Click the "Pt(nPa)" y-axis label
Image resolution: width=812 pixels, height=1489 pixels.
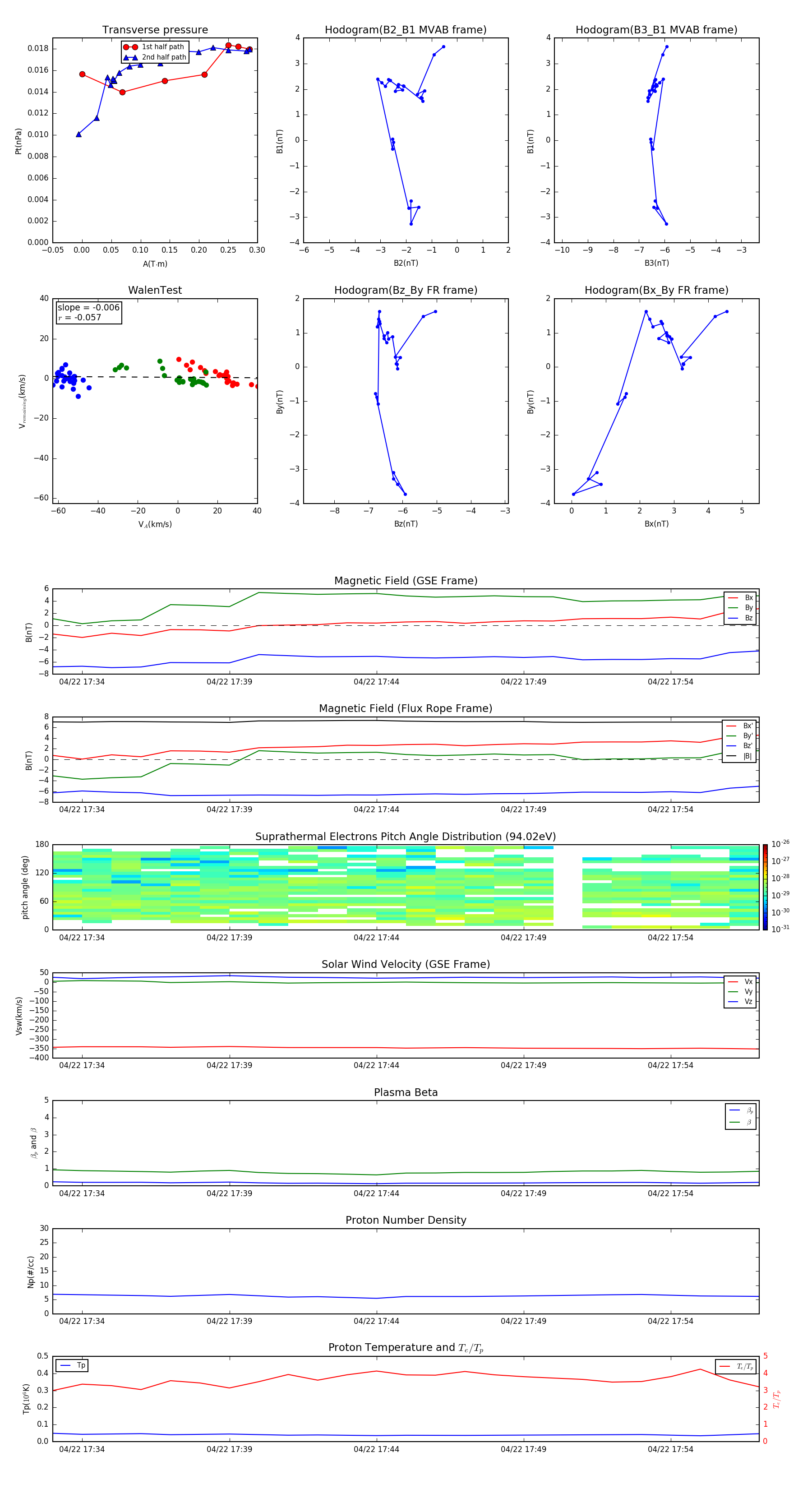coord(18,141)
